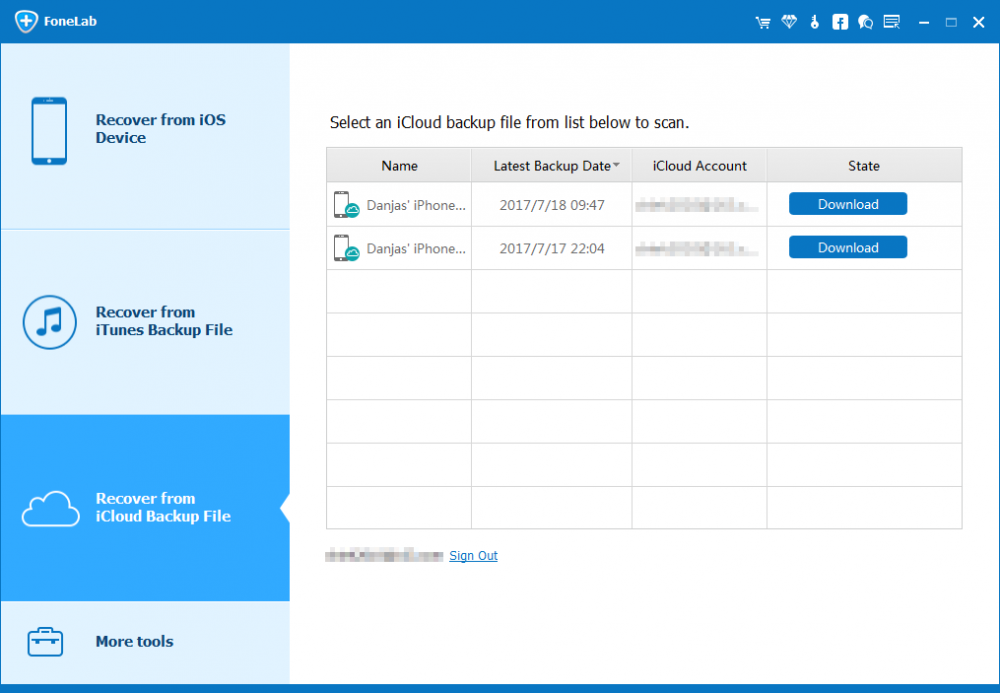Screen dimensions: 1000x693
Task: Download the 2017/7/17 22:04 backup
Action: 847,248
